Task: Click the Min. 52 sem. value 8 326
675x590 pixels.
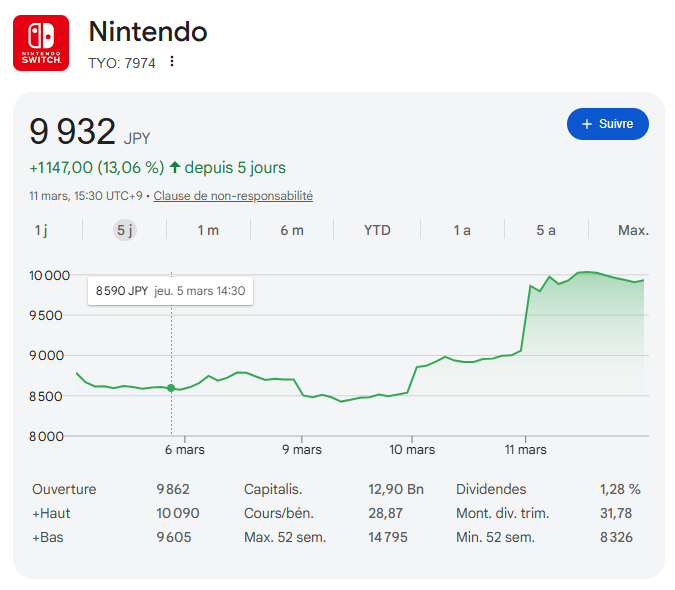Action: 616,537
